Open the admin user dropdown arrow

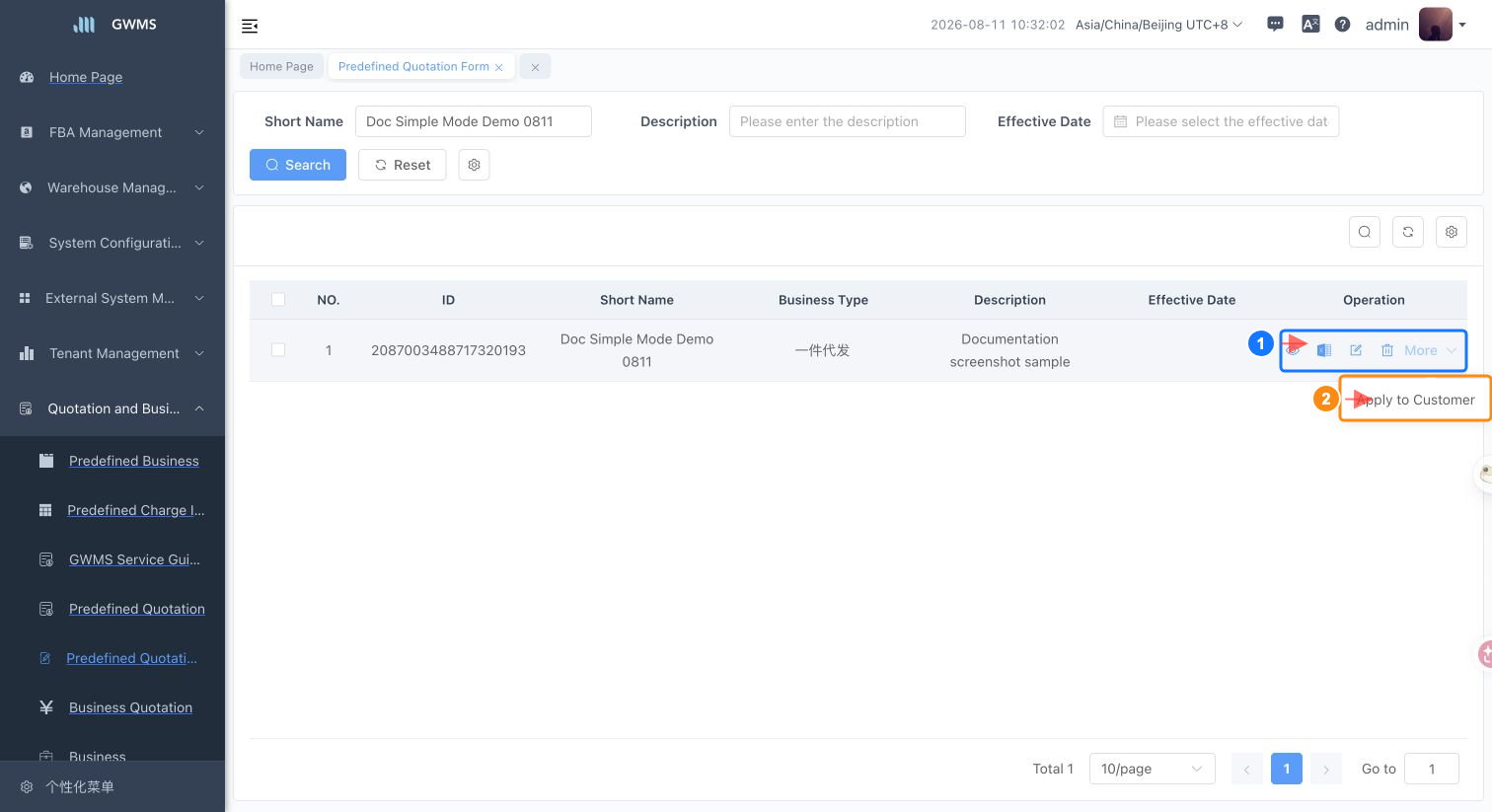coord(1462,26)
